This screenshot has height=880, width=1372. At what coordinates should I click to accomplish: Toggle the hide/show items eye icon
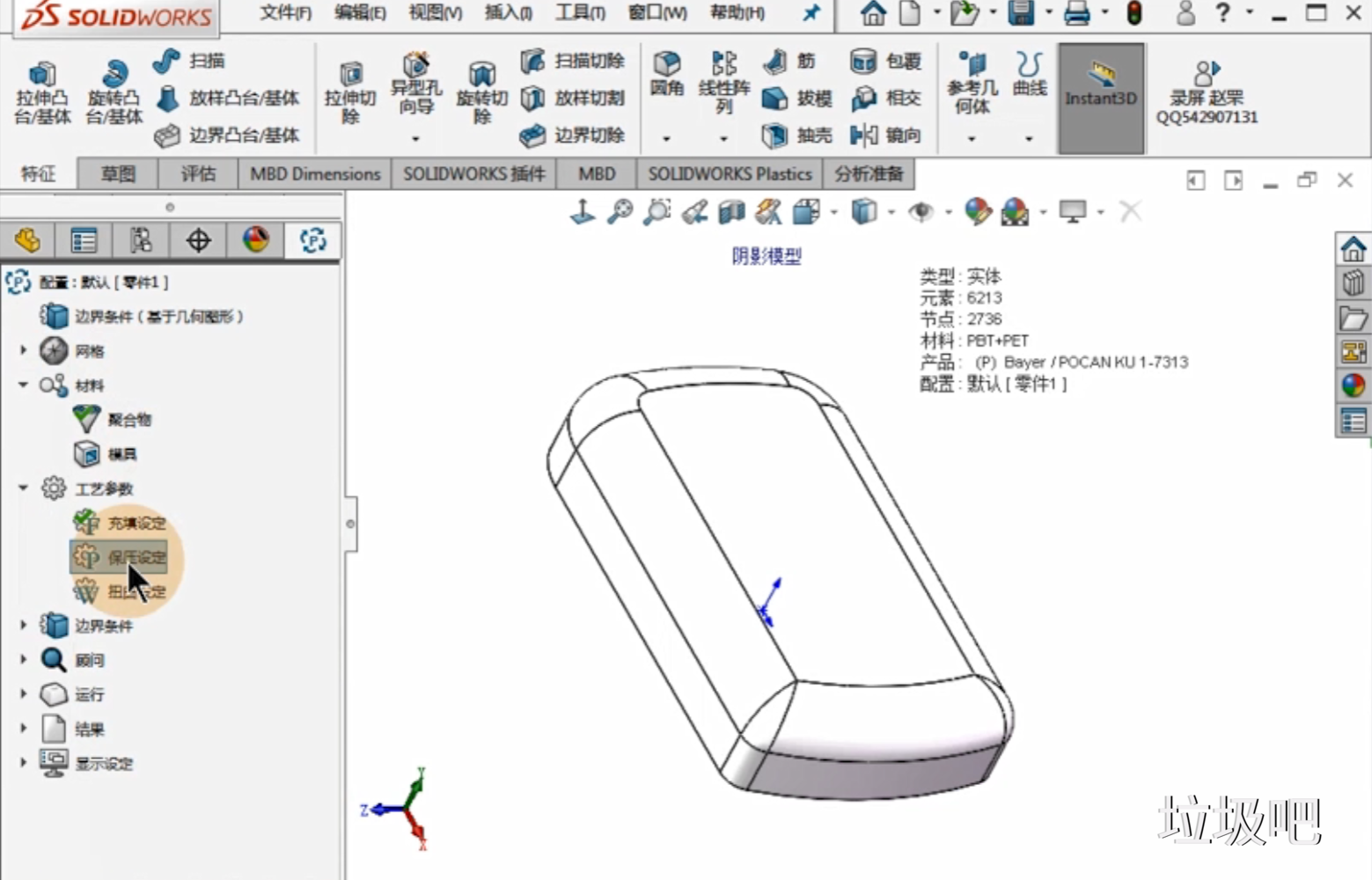(921, 212)
